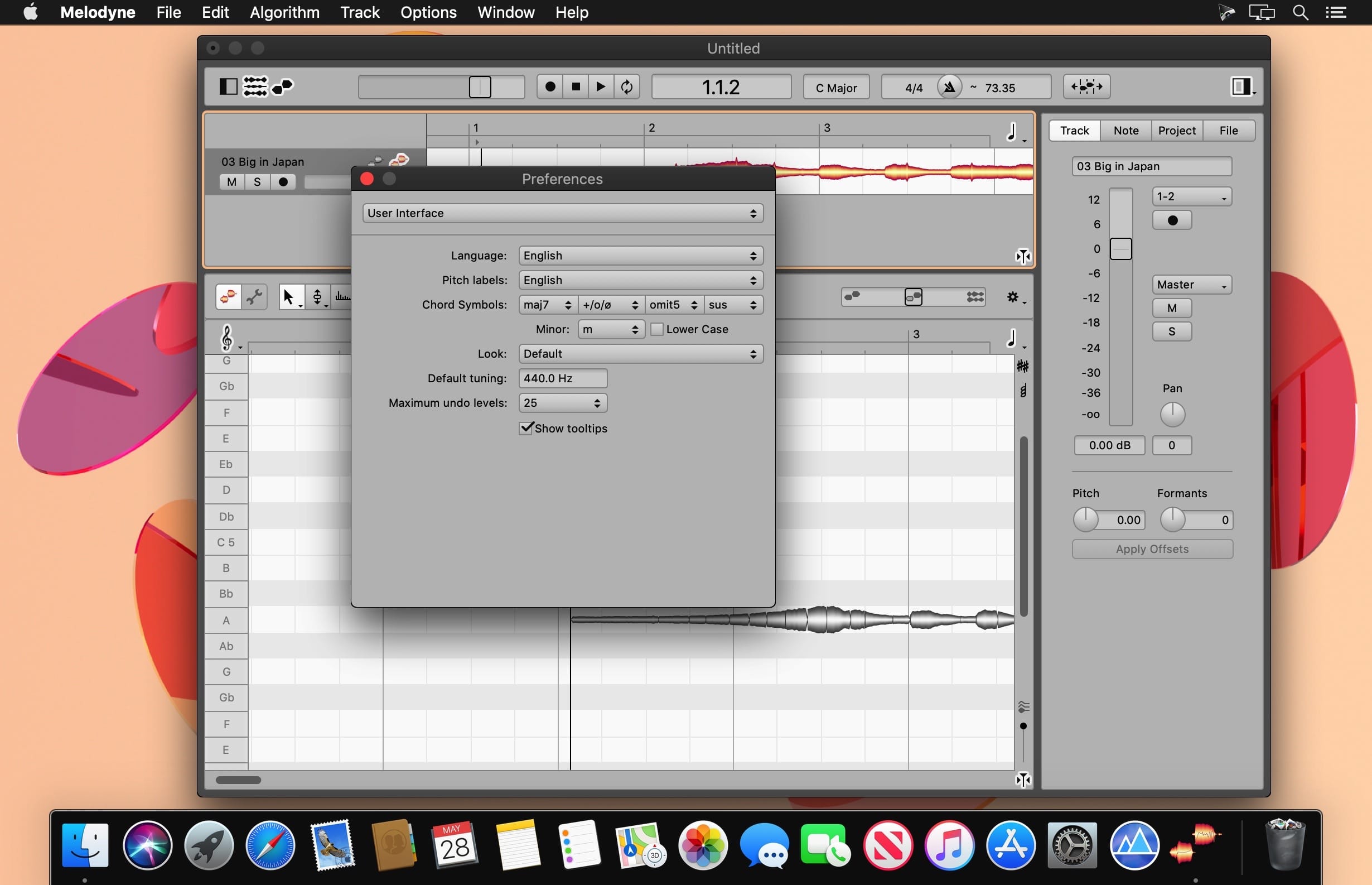Screen dimensions: 1372x885
Task: Stop playback with the Stop button
Action: pyautogui.click(x=576, y=87)
